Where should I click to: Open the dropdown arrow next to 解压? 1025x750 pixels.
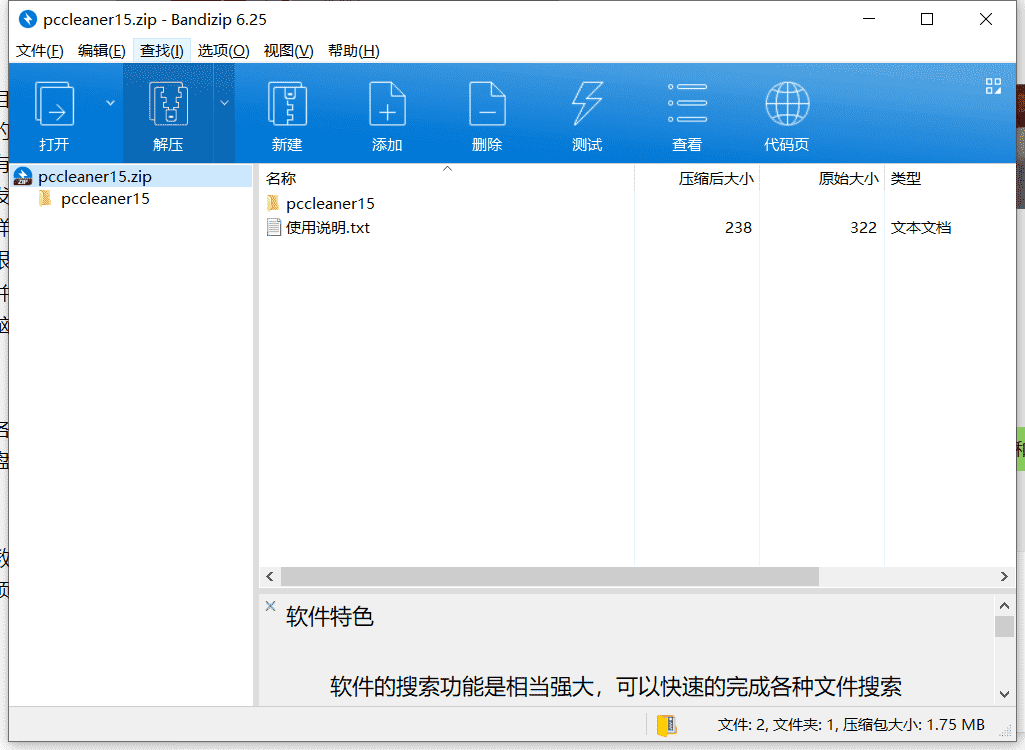click(x=224, y=103)
